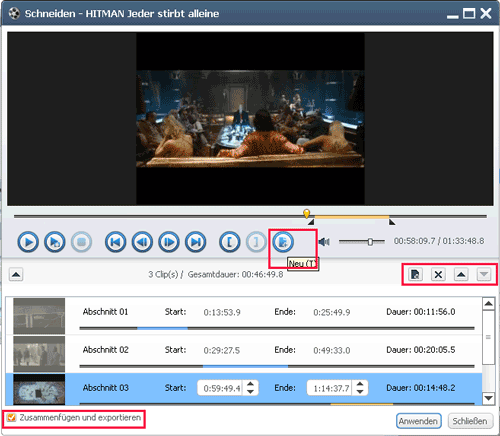This screenshot has height=436, width=500.
Task: Click Dauer: 00:20:05.5 text
Action: 421,350
